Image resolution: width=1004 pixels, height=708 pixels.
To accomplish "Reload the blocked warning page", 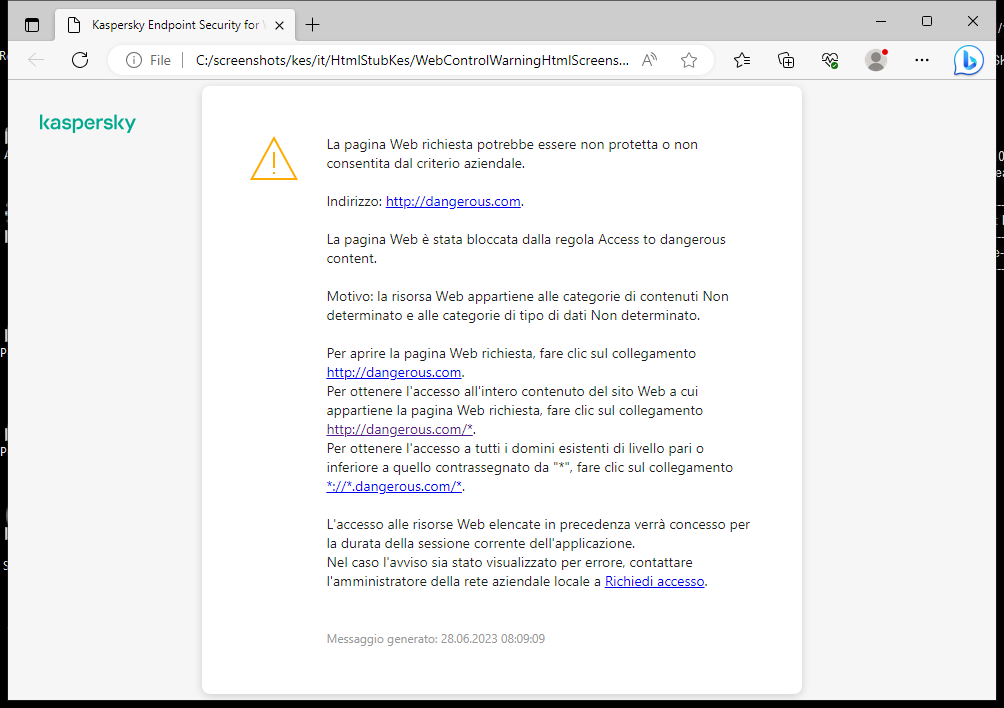I will pyautogui.click(x=80, y=60).
